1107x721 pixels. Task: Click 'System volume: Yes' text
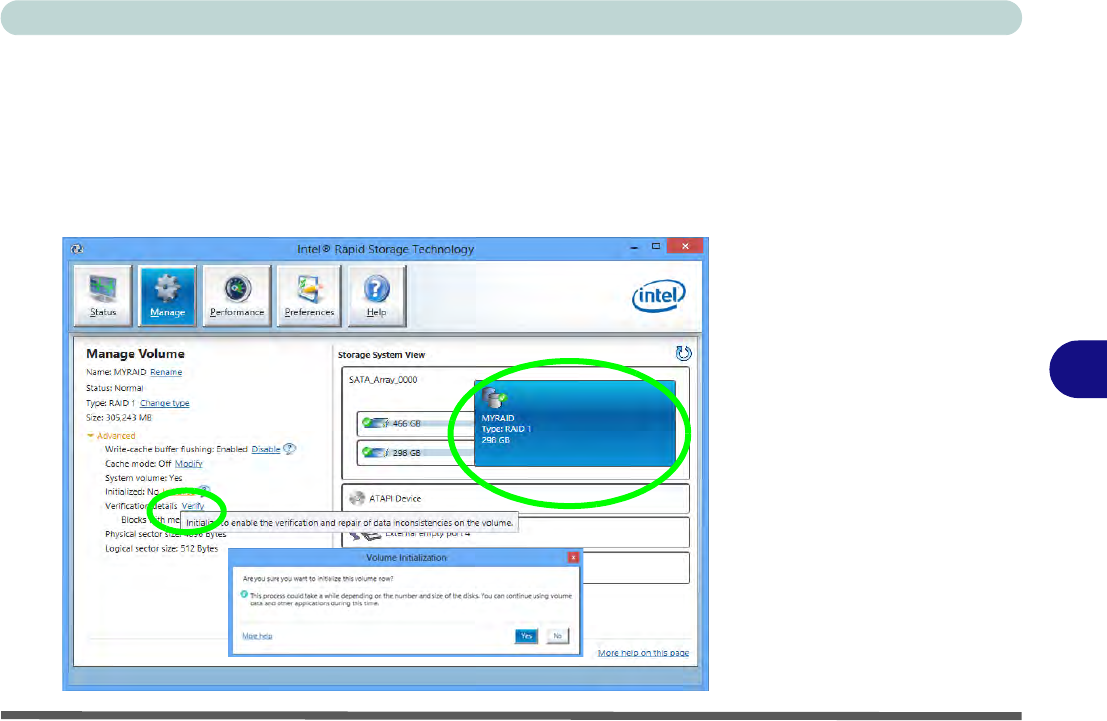(143, 478)
